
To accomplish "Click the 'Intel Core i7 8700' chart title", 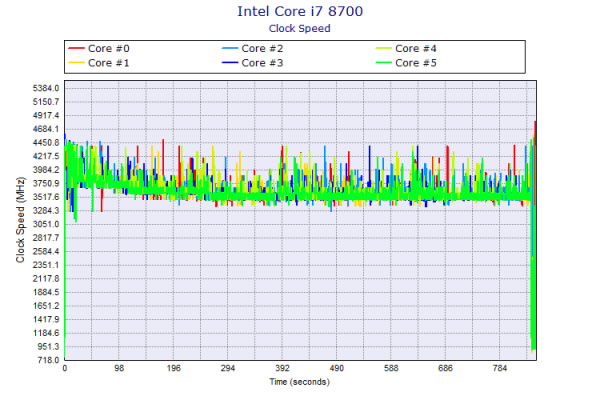I will coord(300,11).
